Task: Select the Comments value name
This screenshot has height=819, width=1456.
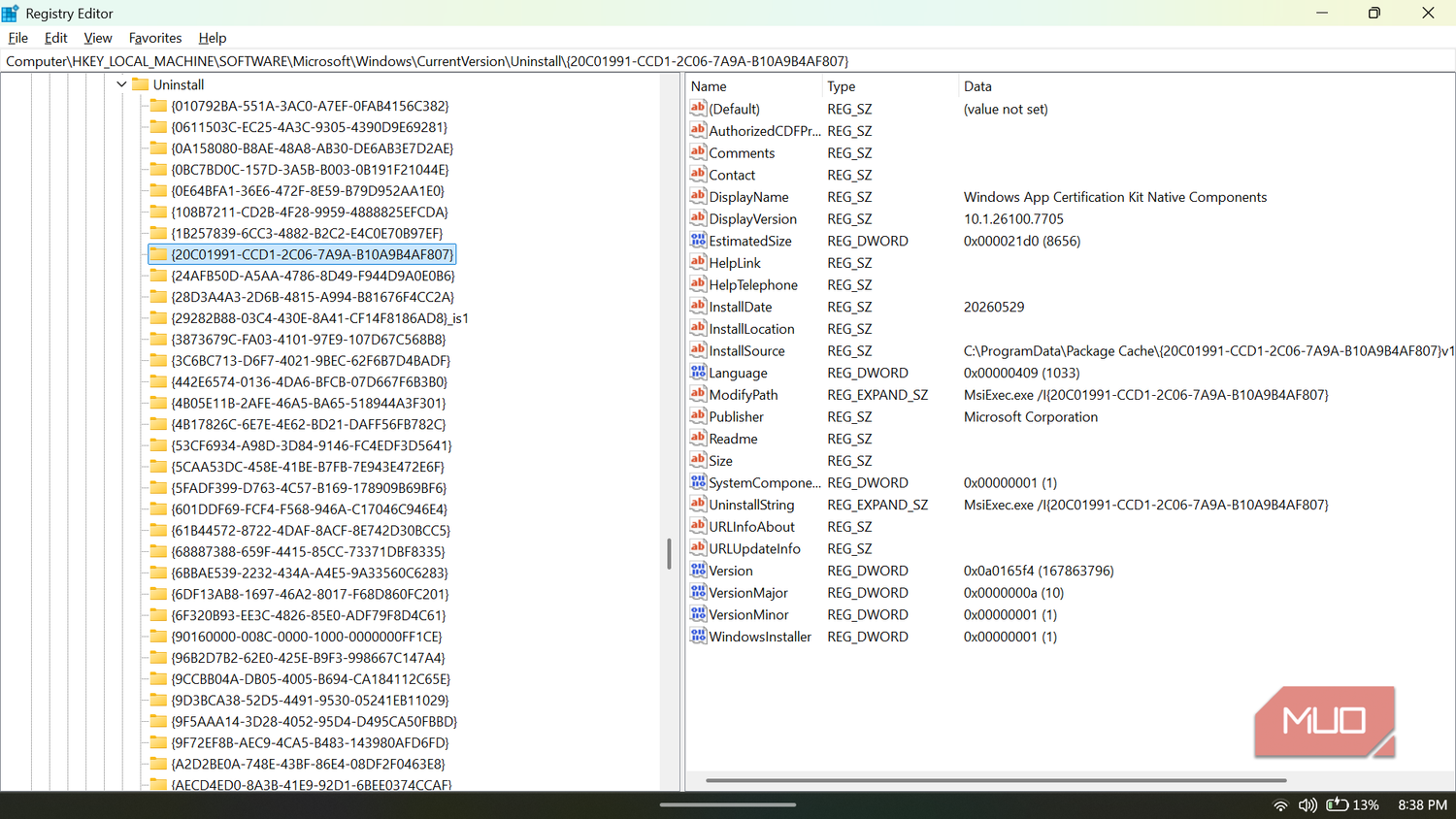Action: tap(742, 153)
